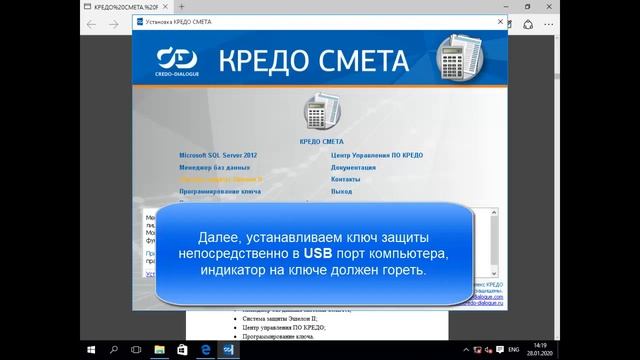This screenshot has width=640, height=360.
Task: Open the Документация link
Action: click(353, 167)
